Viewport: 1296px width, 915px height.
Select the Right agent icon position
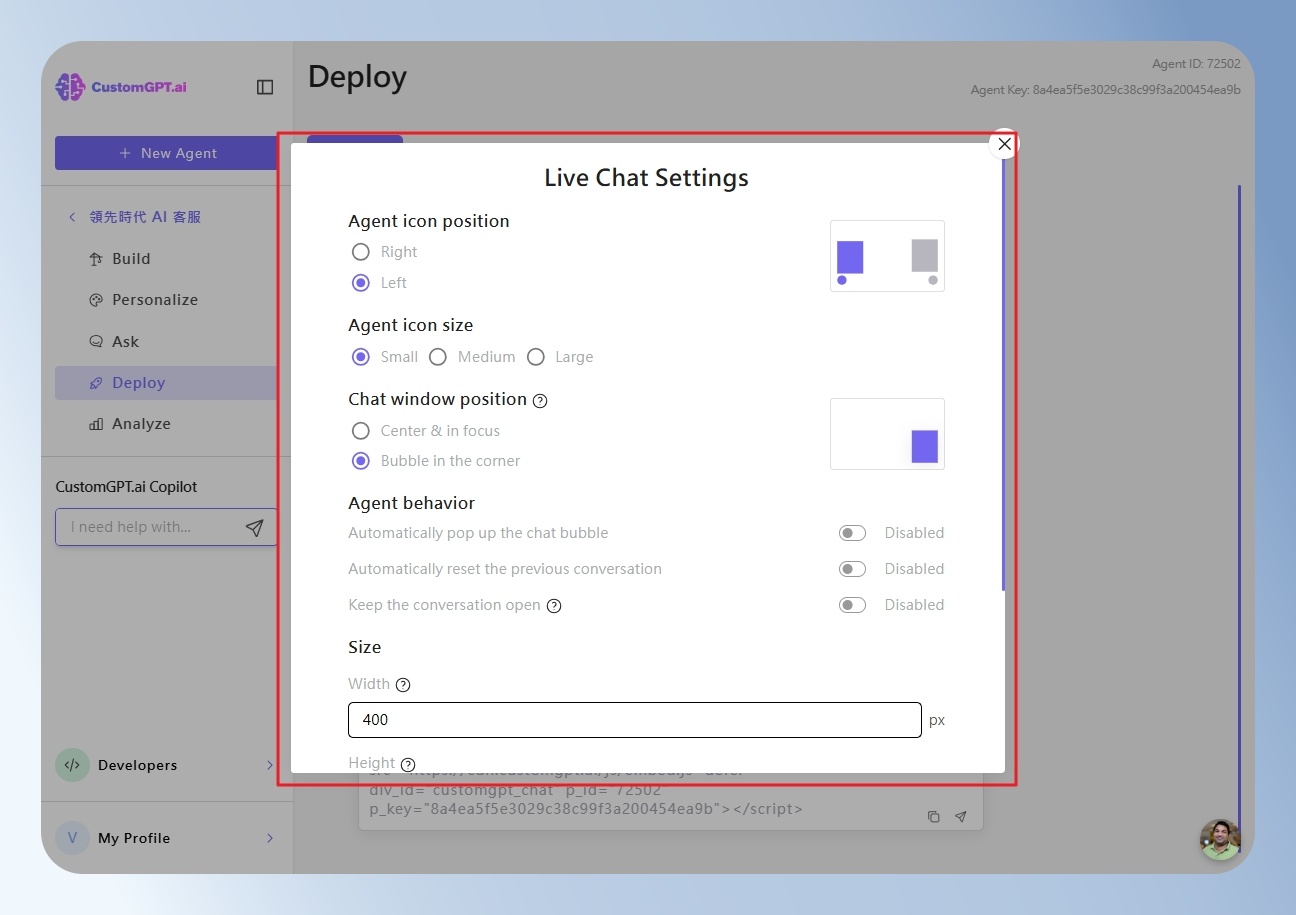361,252
